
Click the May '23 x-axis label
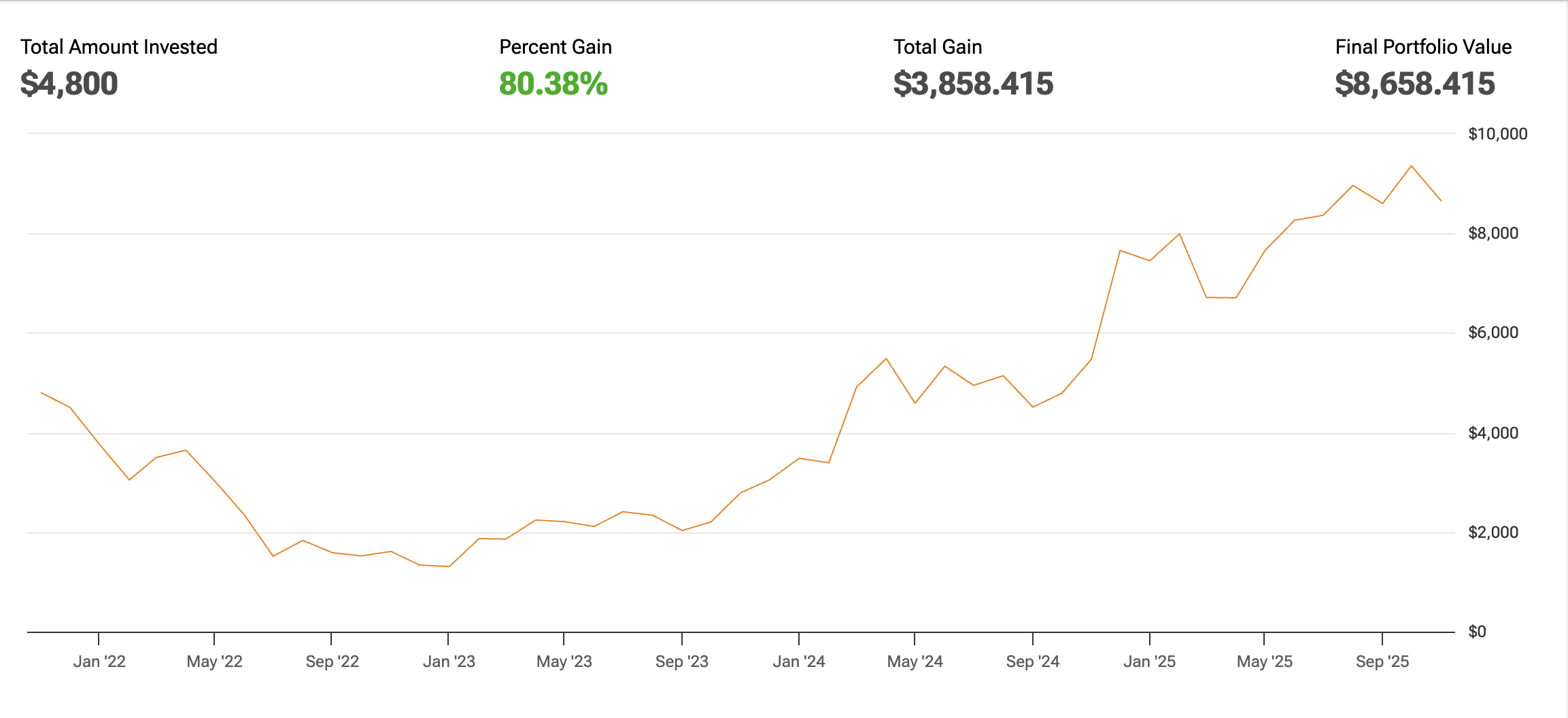(564, 662)
